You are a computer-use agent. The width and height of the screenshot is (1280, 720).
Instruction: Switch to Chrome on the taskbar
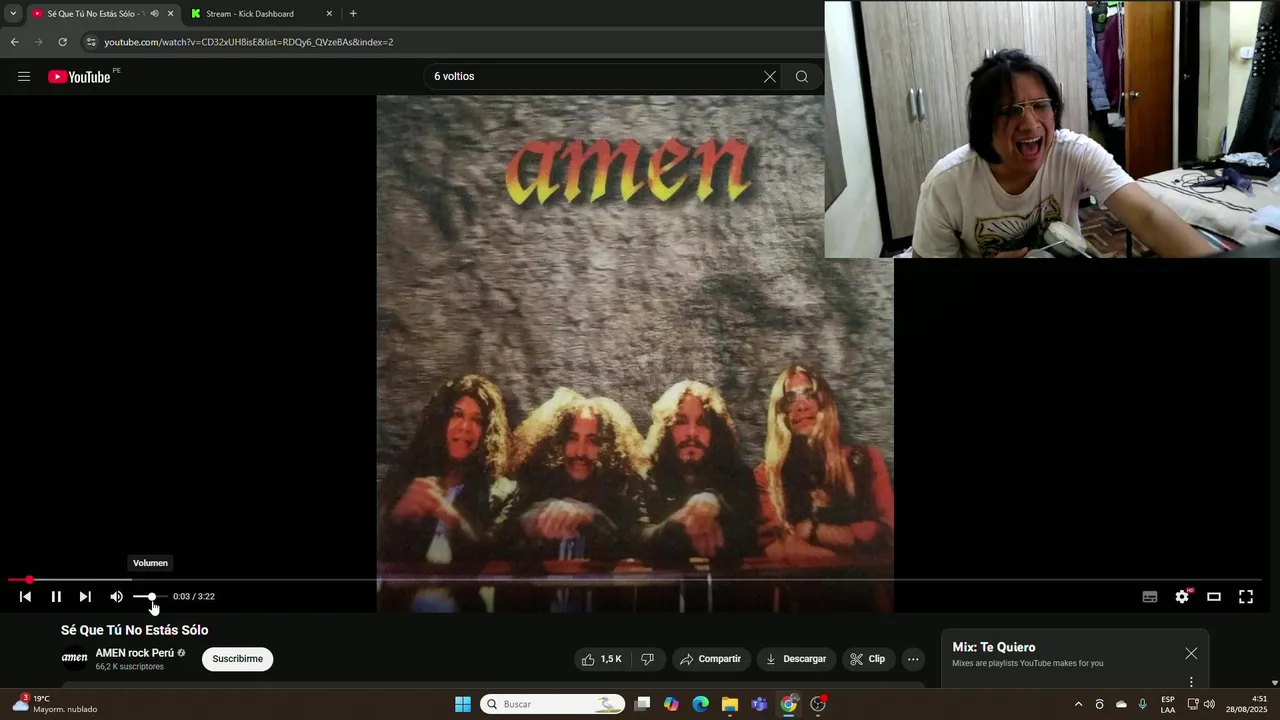pyautogui.click(x=789, y=704)
